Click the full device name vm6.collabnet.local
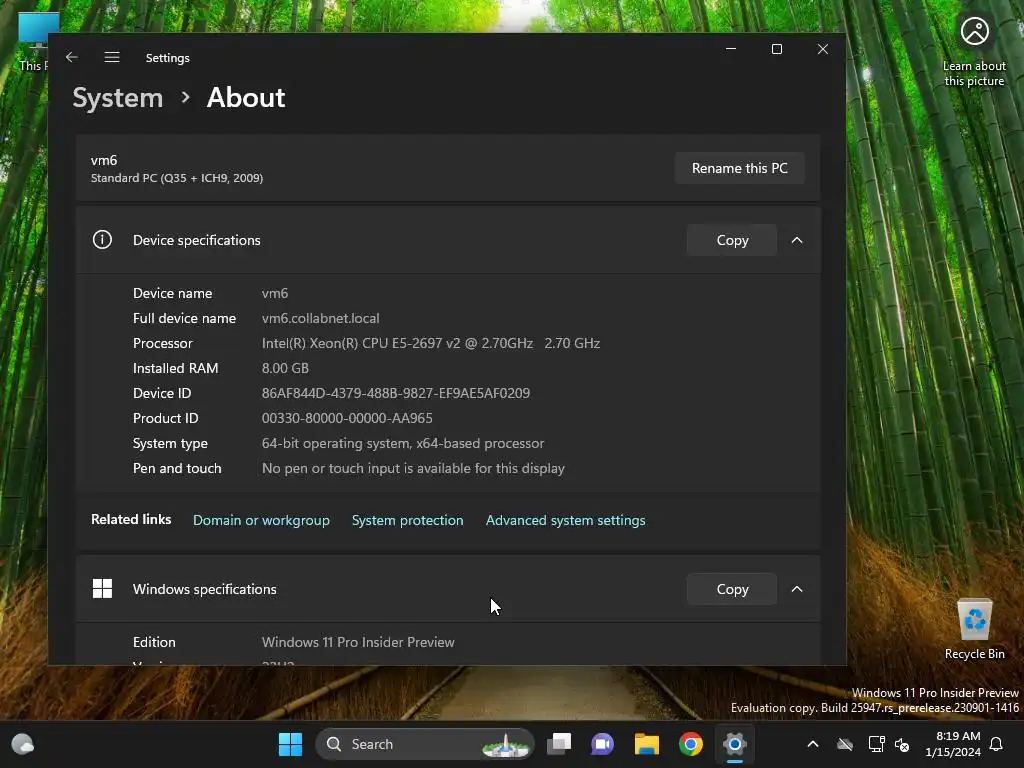The width and height of the screenshot is (1024, 768). point(320,318)
